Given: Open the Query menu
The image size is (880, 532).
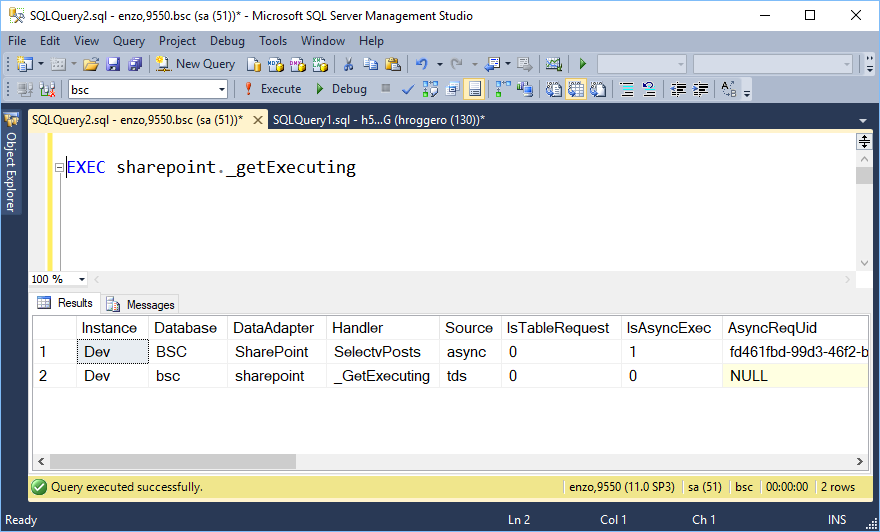Looking at the screenshot, I should (x=129, y=41).
